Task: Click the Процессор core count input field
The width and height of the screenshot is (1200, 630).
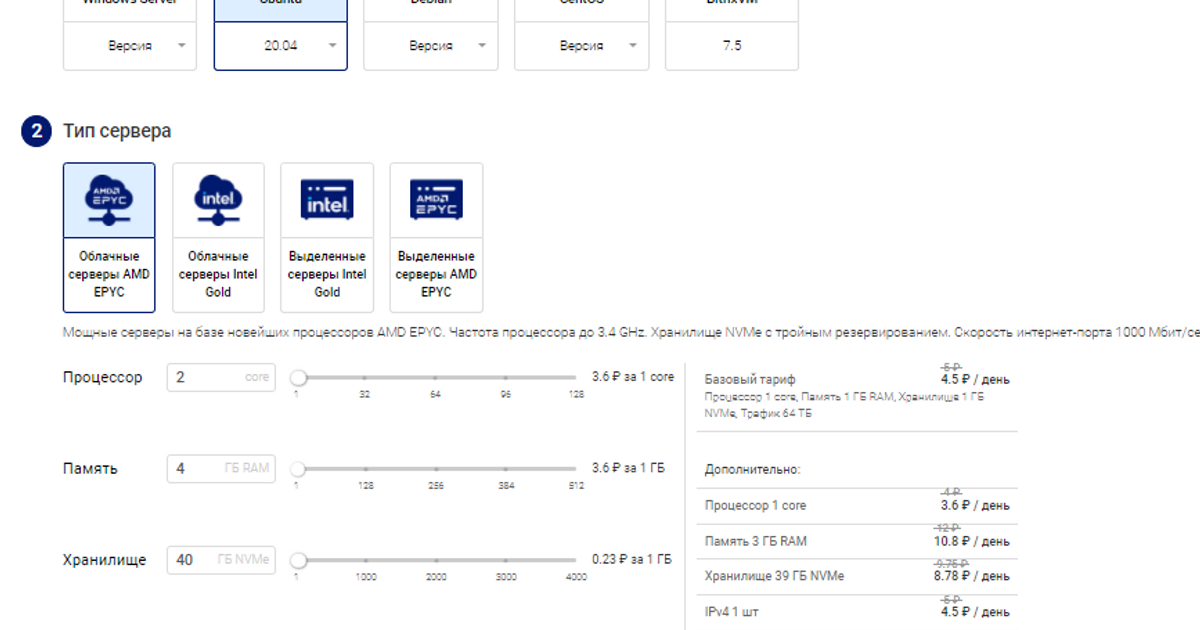Action: point(221,378)
